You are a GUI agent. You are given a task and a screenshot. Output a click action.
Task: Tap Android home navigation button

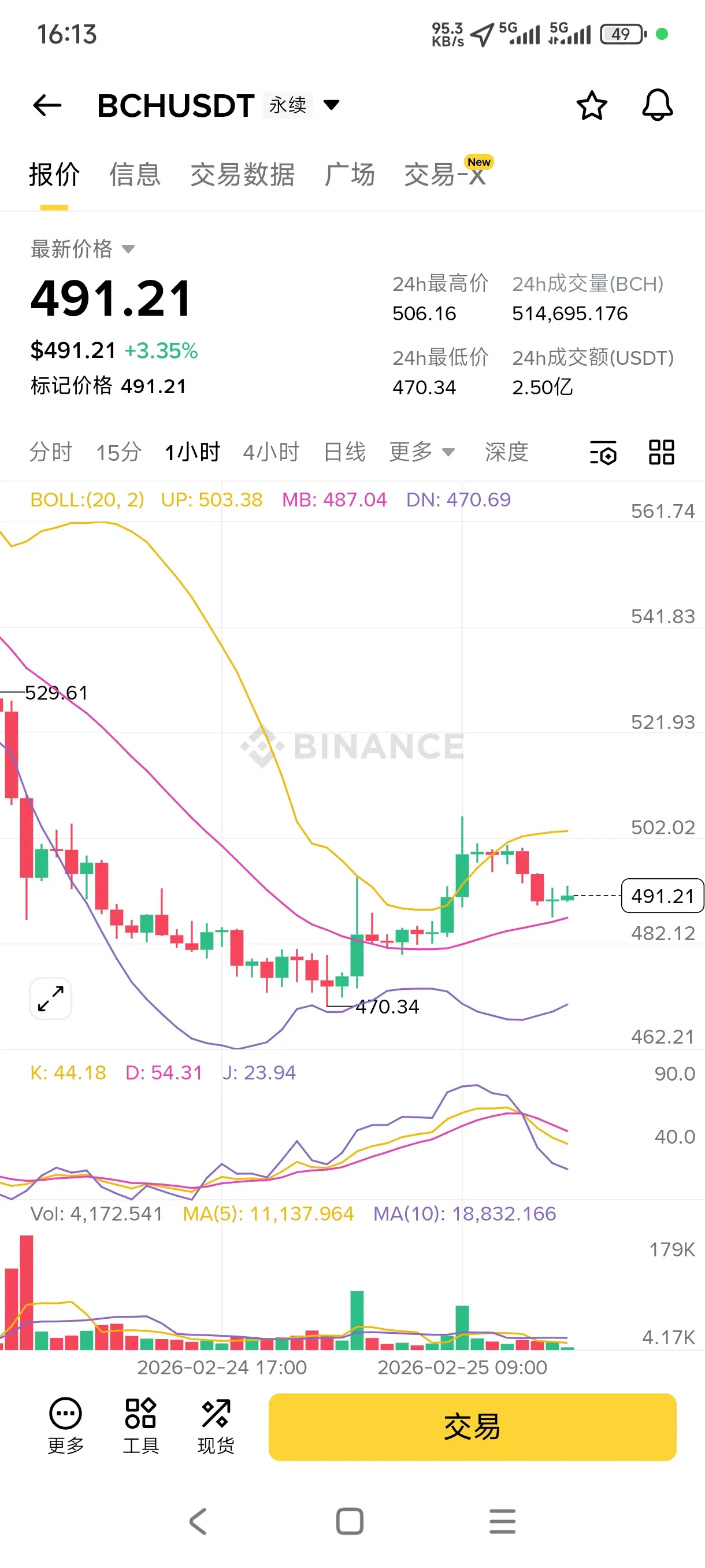point(350,1521)
